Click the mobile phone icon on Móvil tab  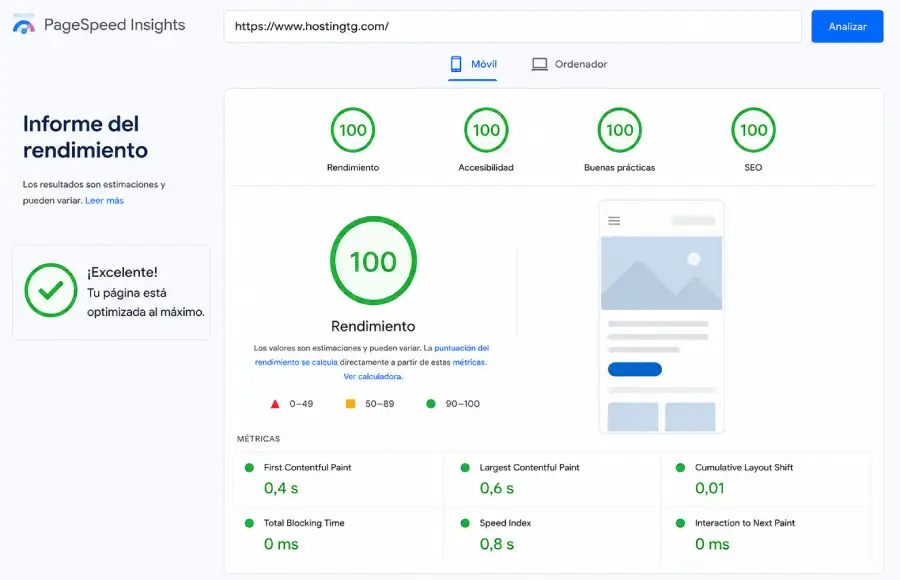coord(456,64)
